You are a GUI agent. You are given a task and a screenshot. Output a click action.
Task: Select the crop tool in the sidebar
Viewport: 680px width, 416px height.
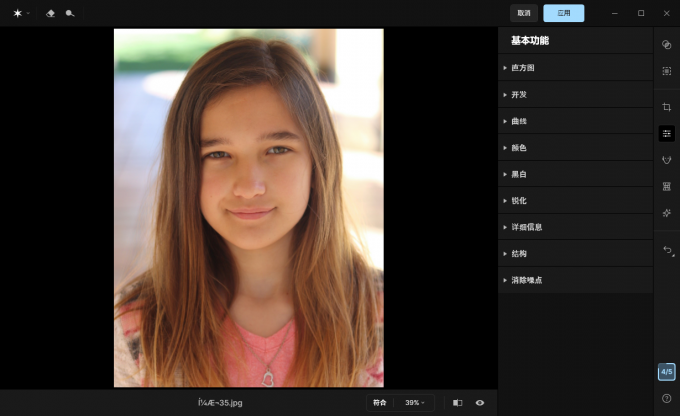[667, 107]
